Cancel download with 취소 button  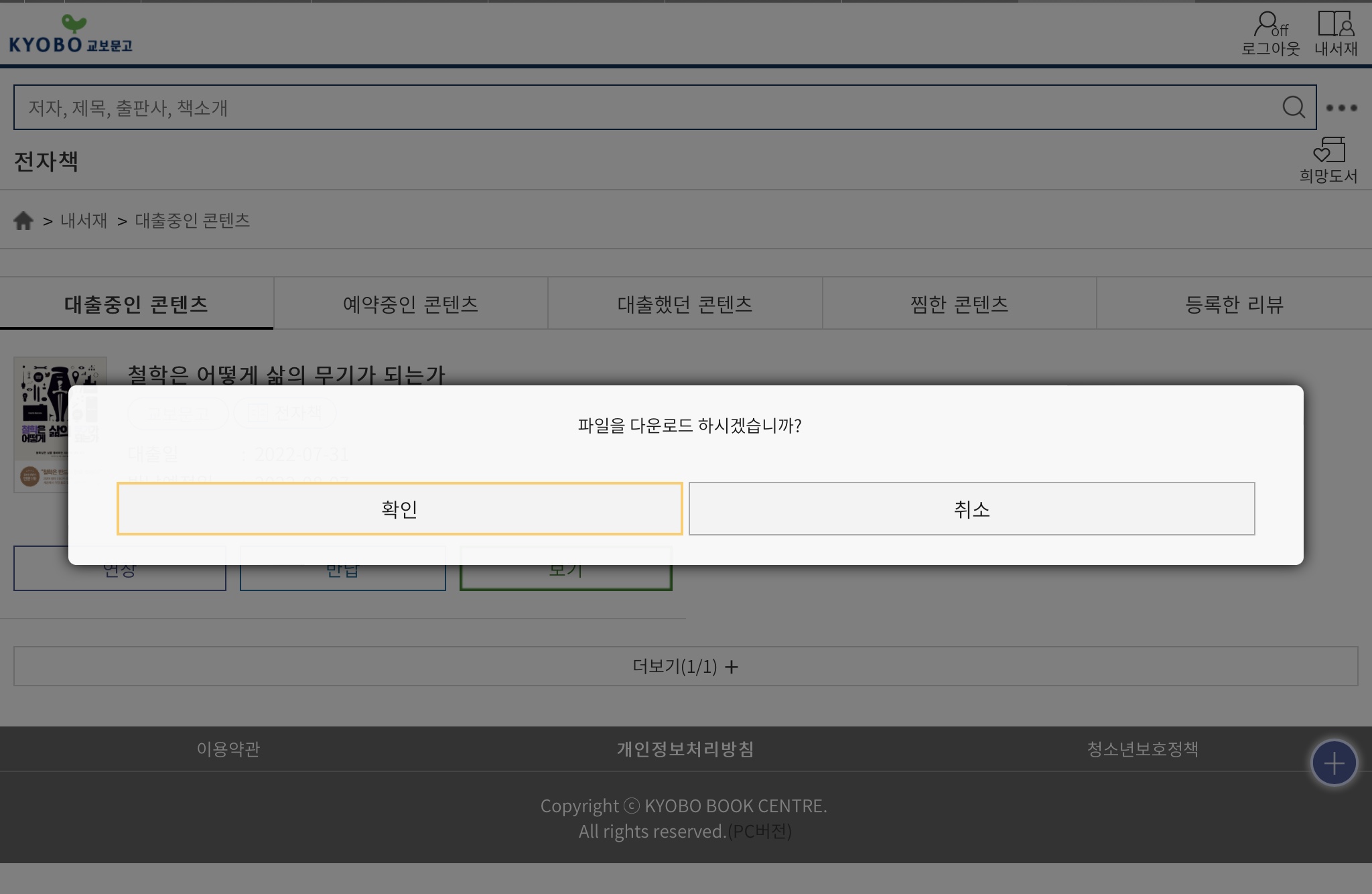pos(971,509)
